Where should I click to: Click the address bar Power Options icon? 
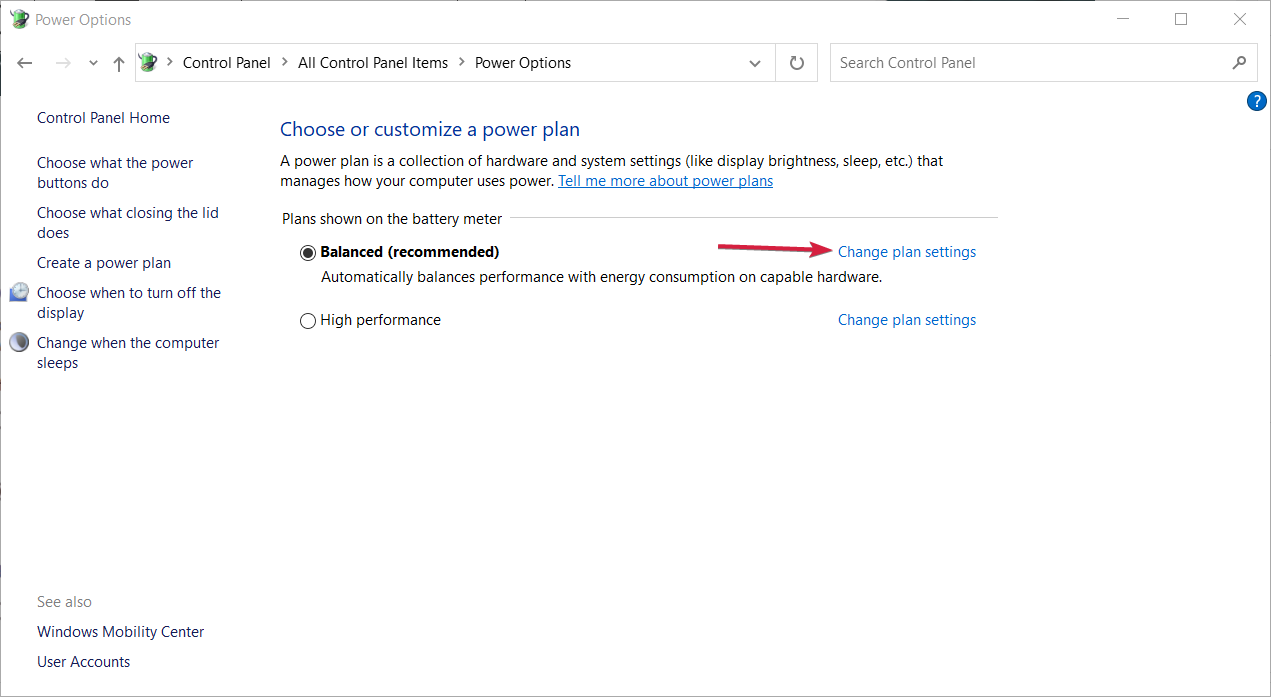coord(148,62)
